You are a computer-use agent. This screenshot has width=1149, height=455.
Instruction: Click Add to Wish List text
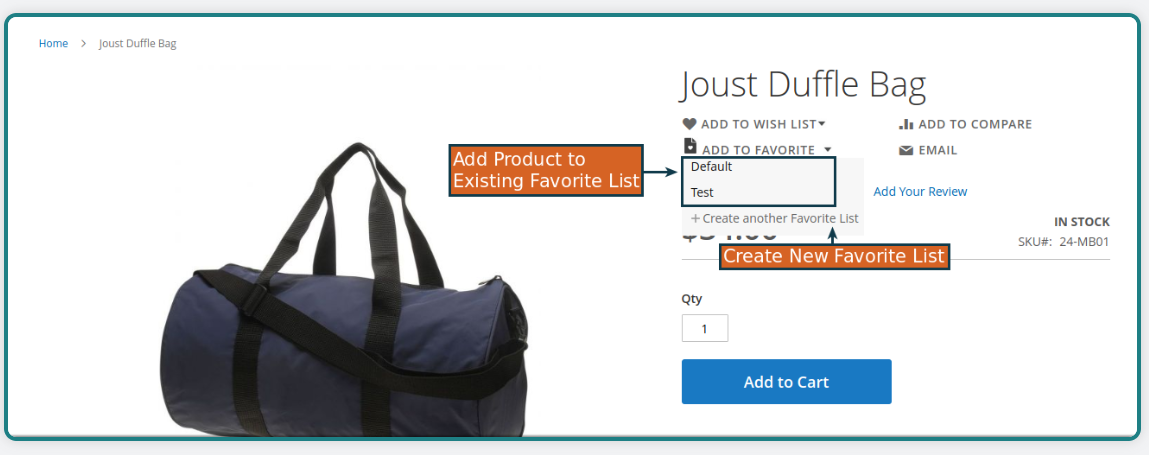pyautogui.click(x=758, y=125)
